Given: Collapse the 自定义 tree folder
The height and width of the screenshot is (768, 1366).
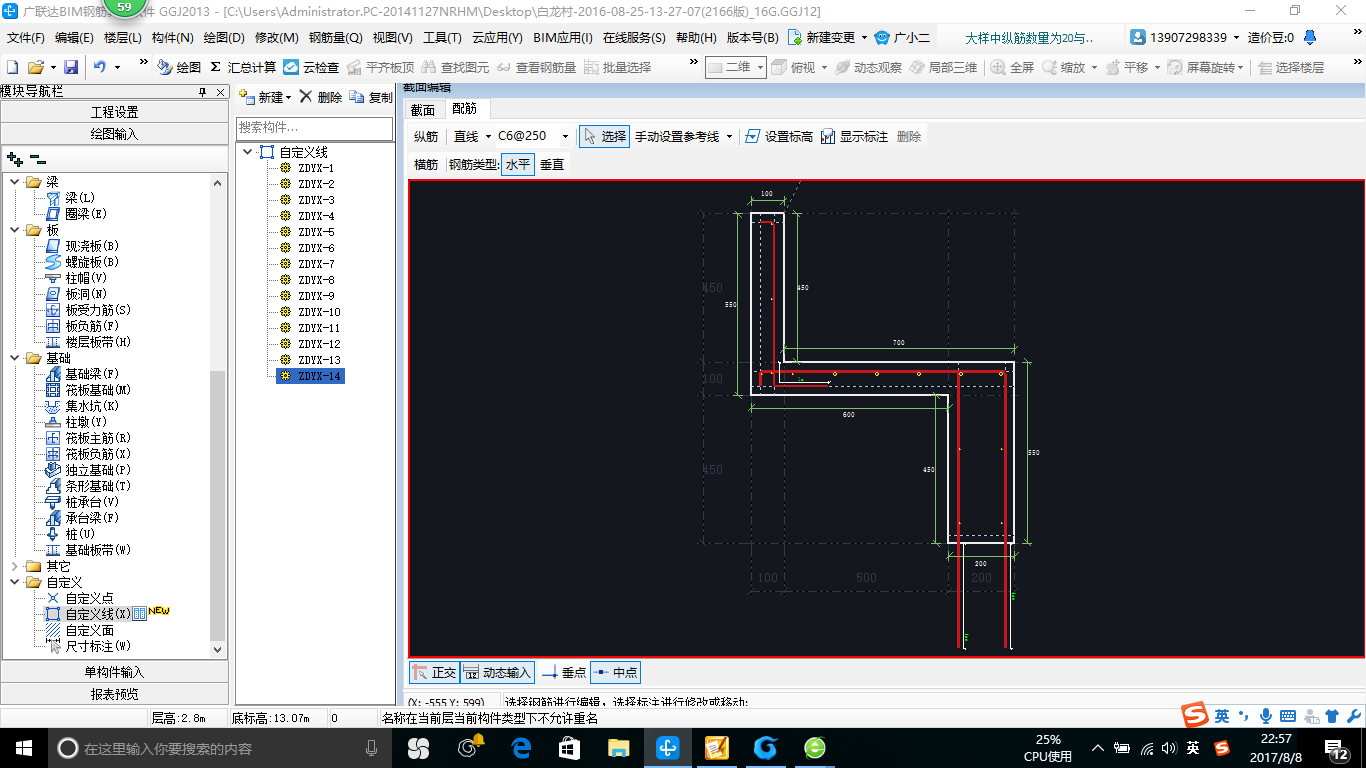Looking at the screenshot, I should tap(15, 582).
